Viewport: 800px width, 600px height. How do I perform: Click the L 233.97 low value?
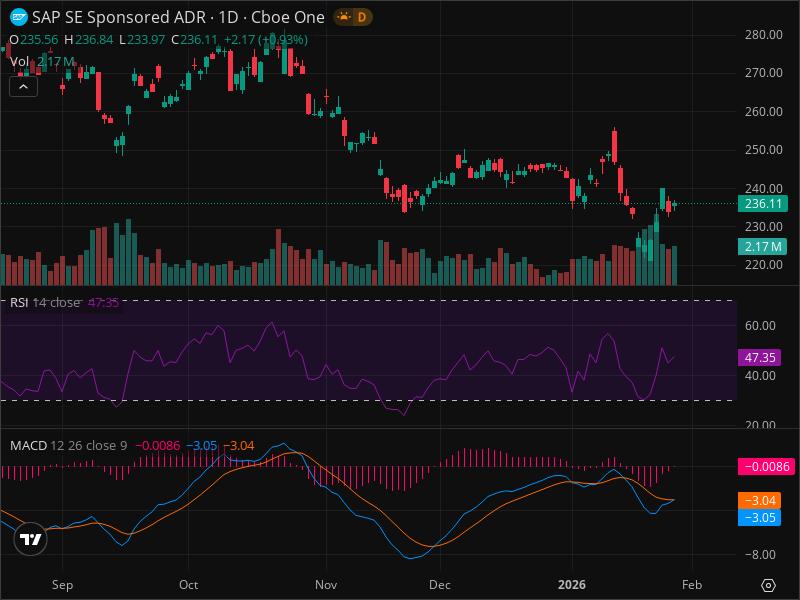[x=142, y=40]
